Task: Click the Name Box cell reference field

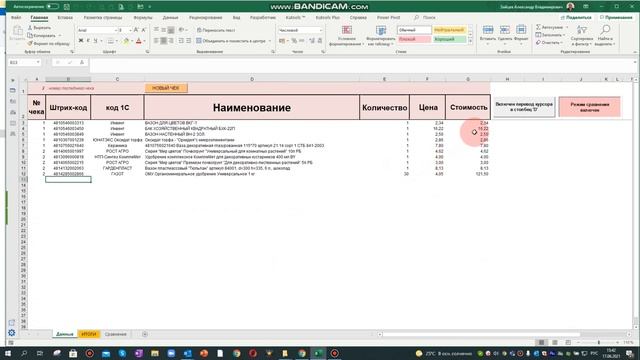Action: pyautogui.click(x=24, y=62)
